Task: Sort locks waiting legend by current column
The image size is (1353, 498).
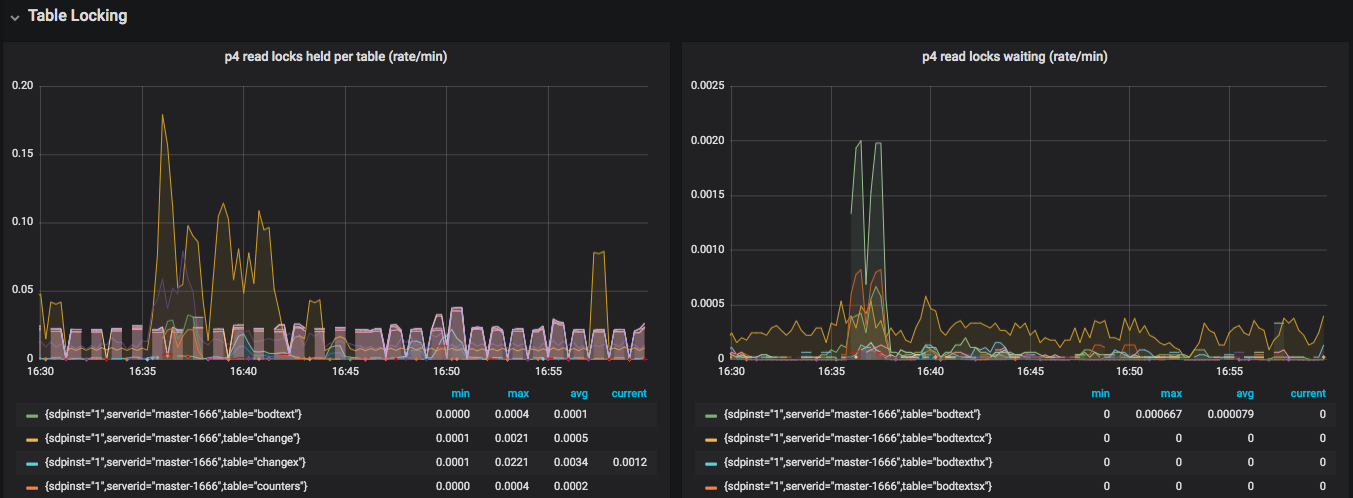Action: (x=1308, y=394)
